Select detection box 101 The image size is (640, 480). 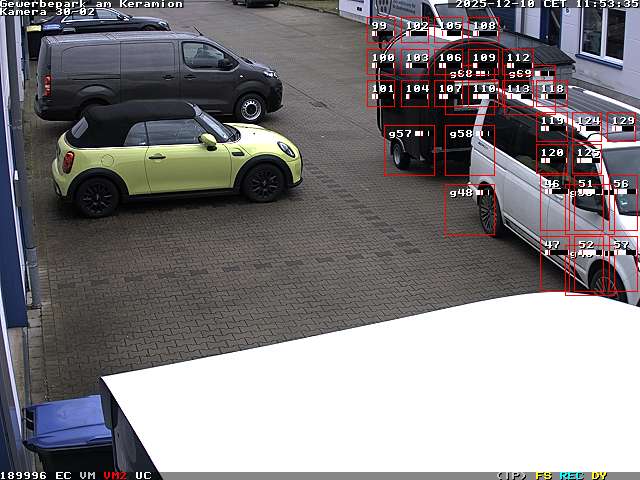pos(381,93)
